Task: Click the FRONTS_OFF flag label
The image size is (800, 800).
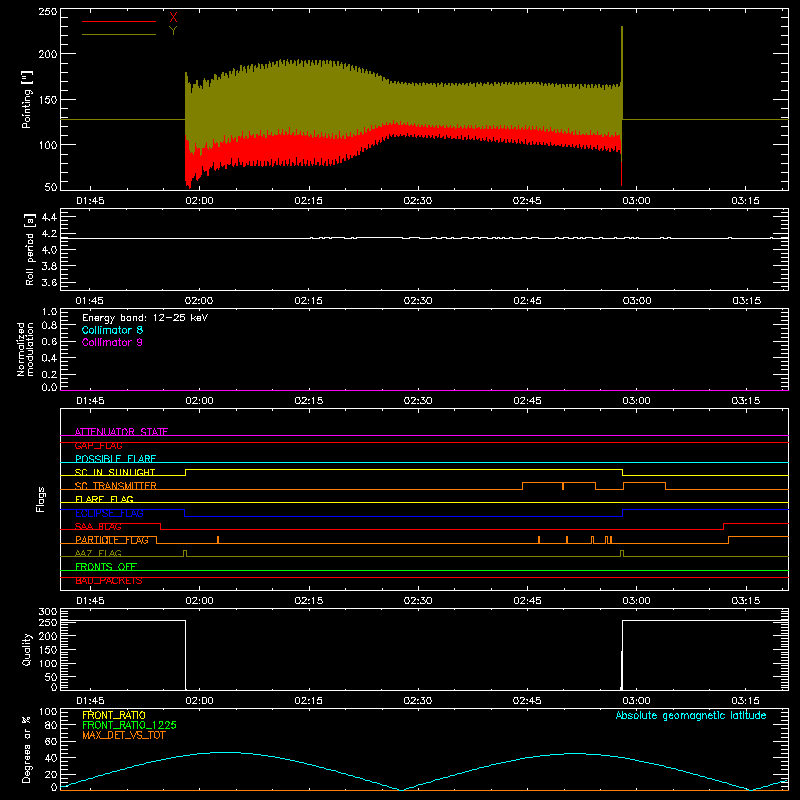Action: tap(106, 567)
